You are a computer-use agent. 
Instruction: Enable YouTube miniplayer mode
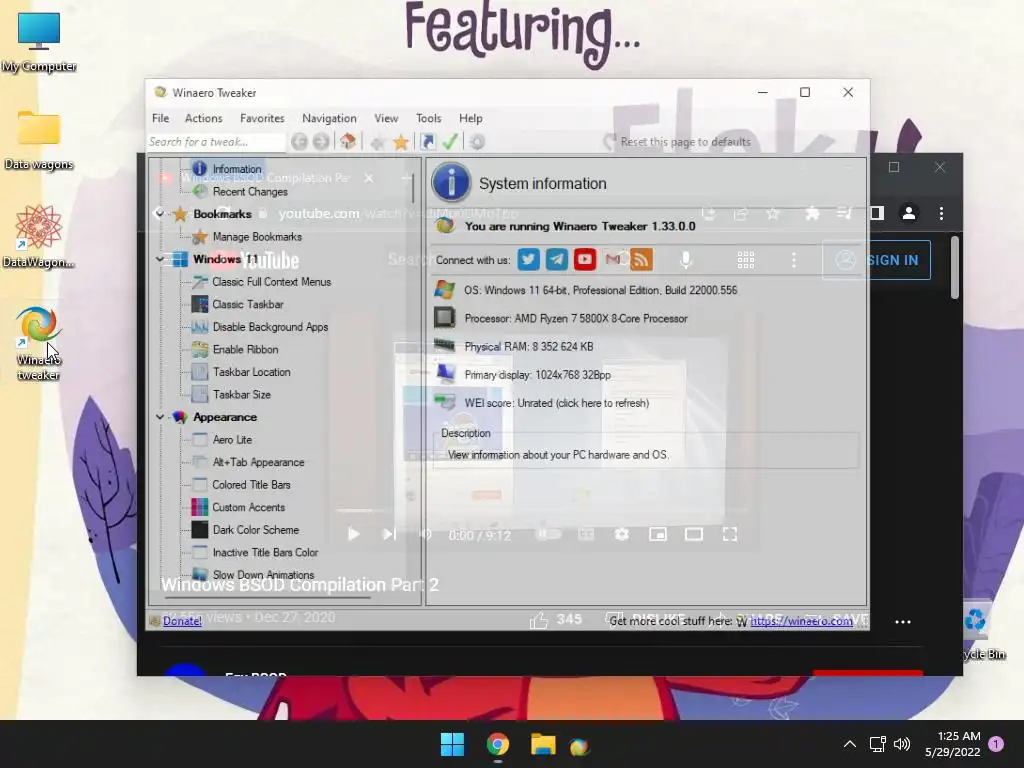[658, 534]
